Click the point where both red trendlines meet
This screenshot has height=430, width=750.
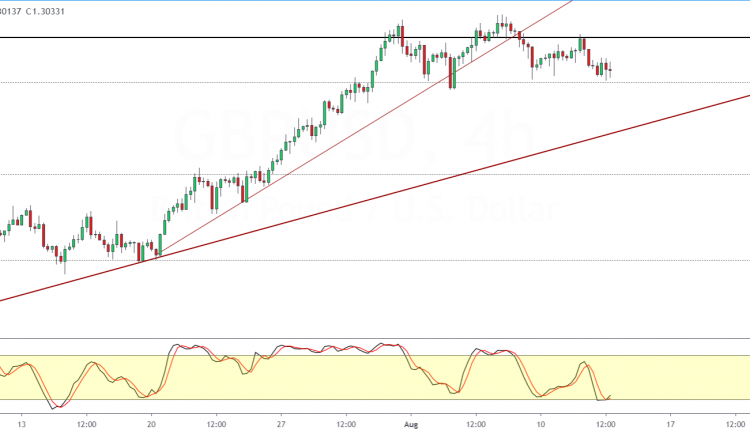150,259
